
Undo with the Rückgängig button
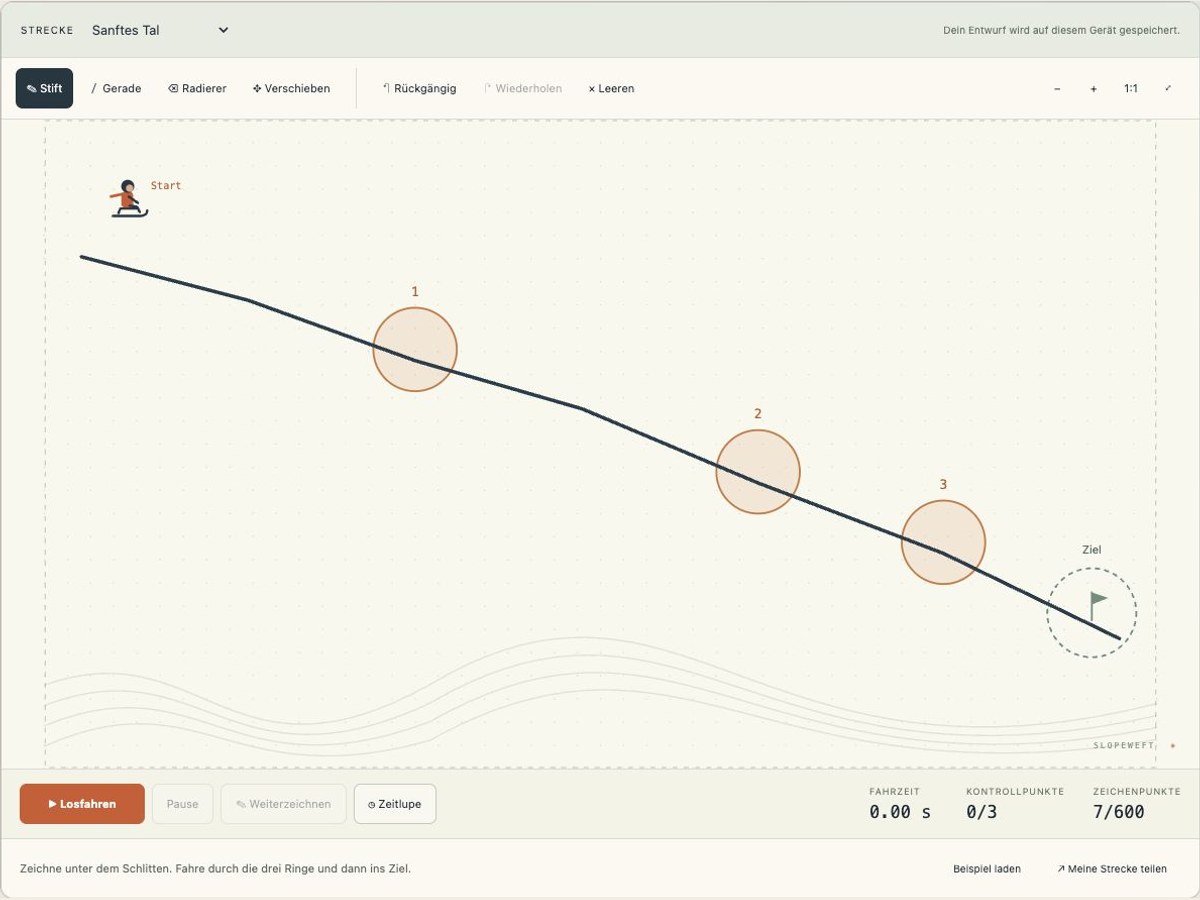(419, 88)
